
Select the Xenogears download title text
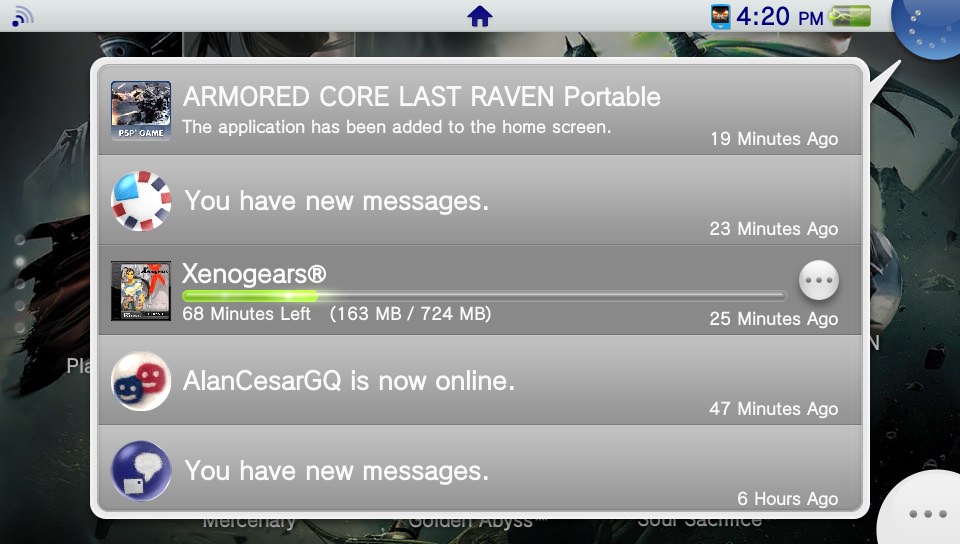point(254,274)
